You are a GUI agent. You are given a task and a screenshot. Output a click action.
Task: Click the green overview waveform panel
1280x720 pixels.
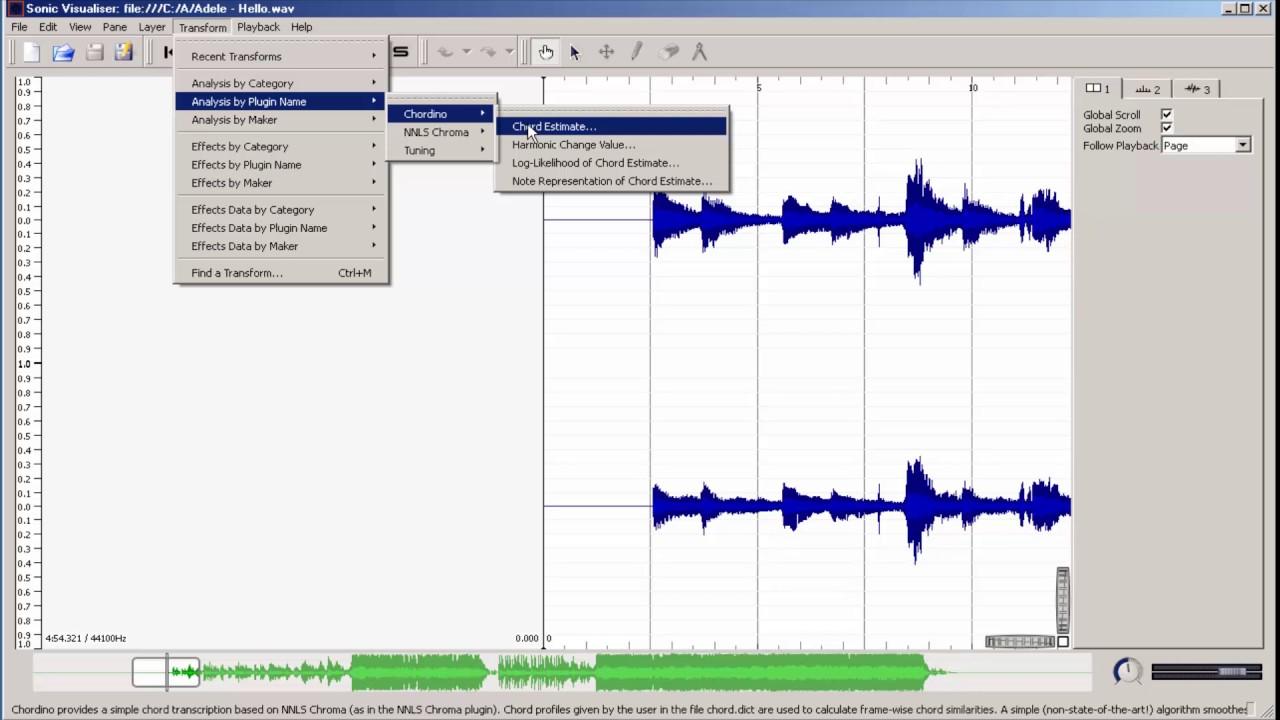[562, 673]
